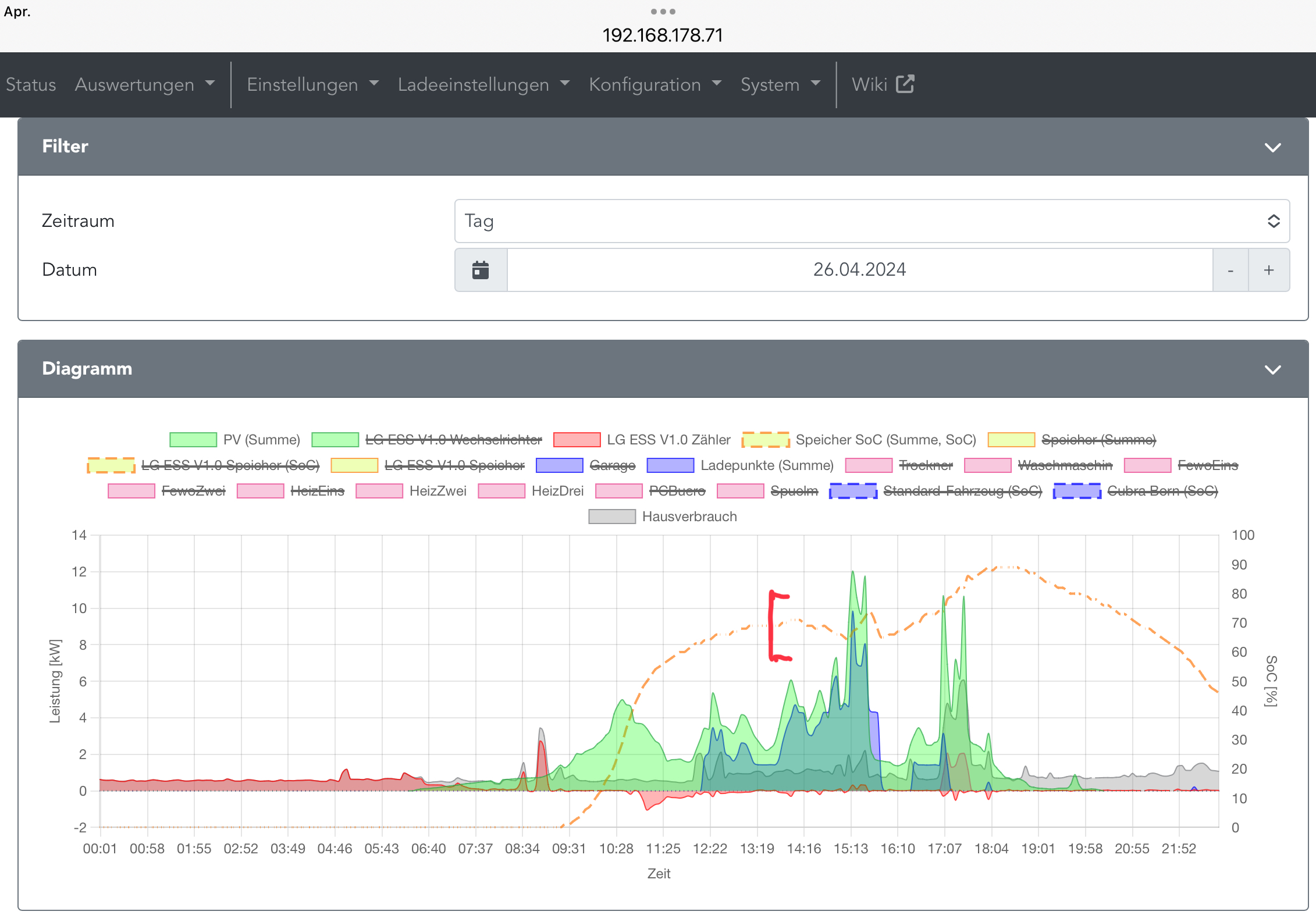Open the Auswertungen dropdown menu

click(x=145, y=85)
